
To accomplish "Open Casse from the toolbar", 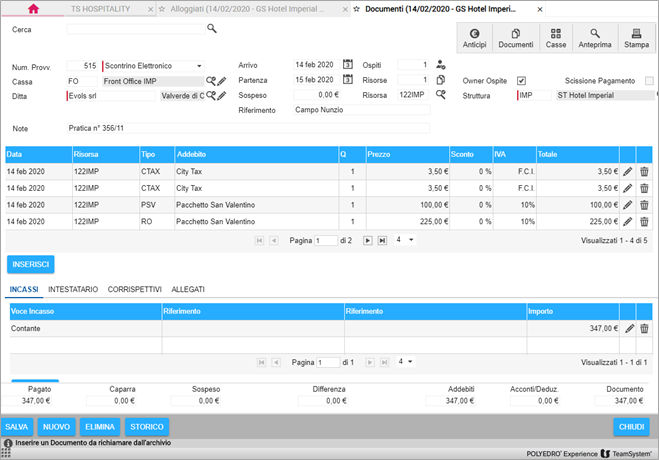I will (x=556, y=38).
